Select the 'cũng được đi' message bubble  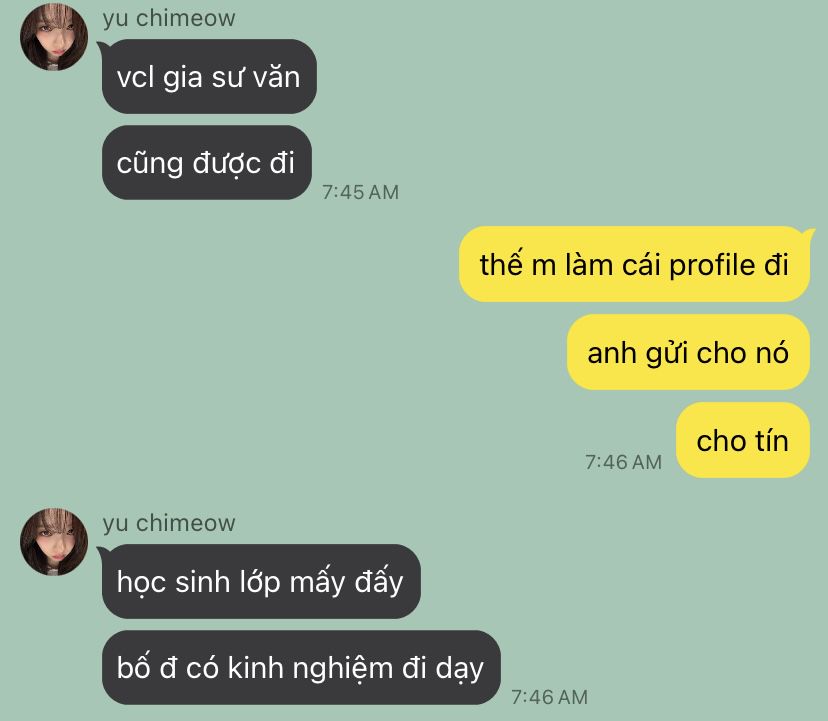coord(206,163)
